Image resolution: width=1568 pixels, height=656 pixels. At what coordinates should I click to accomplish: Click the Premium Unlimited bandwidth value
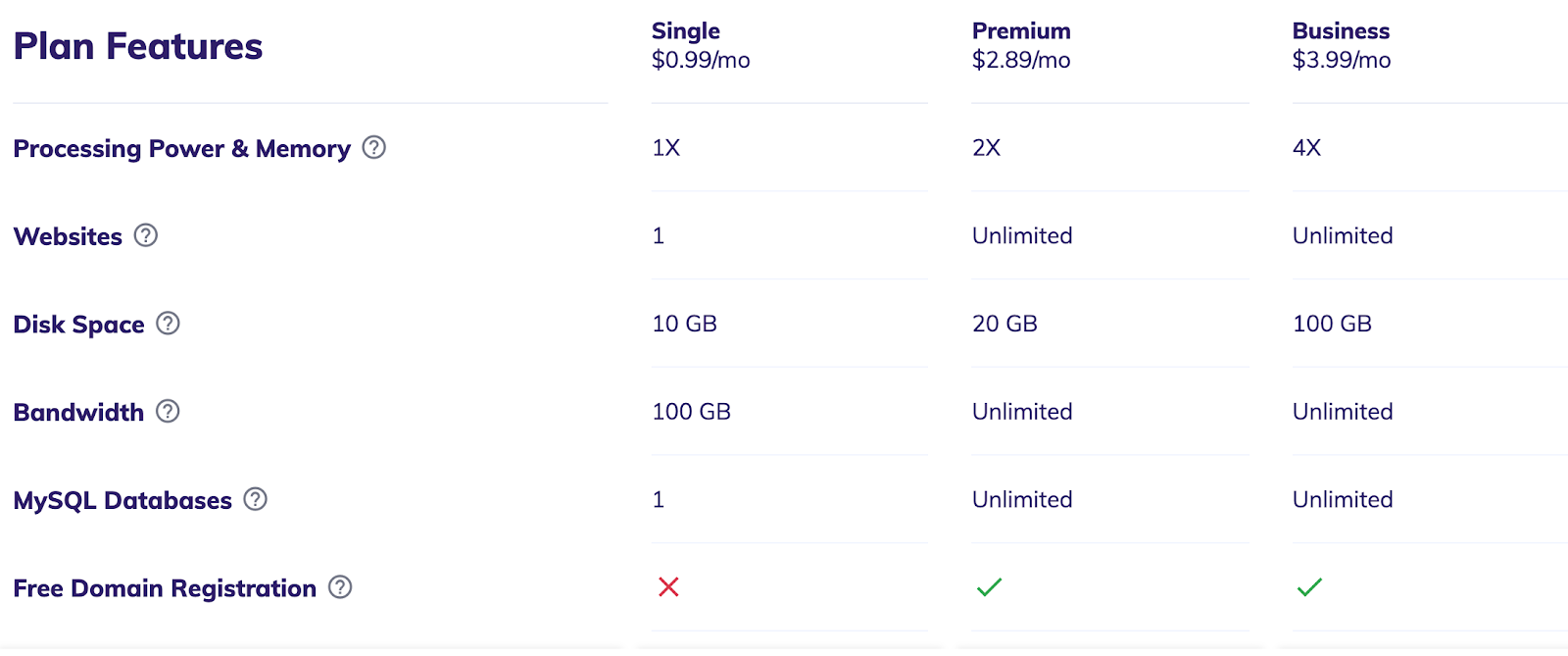click(x=1022, y=412)
